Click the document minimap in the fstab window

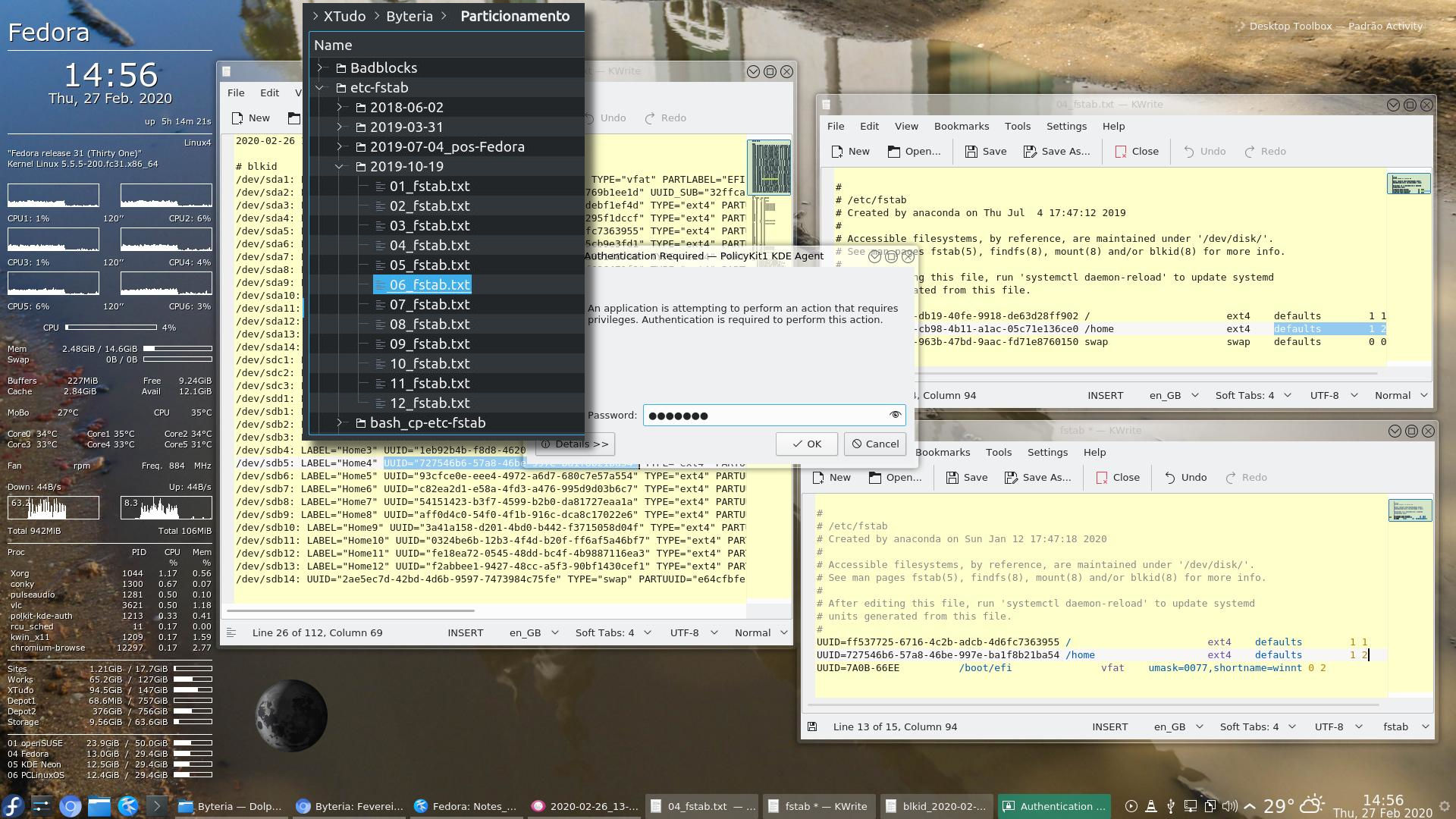click(1410, 510)
